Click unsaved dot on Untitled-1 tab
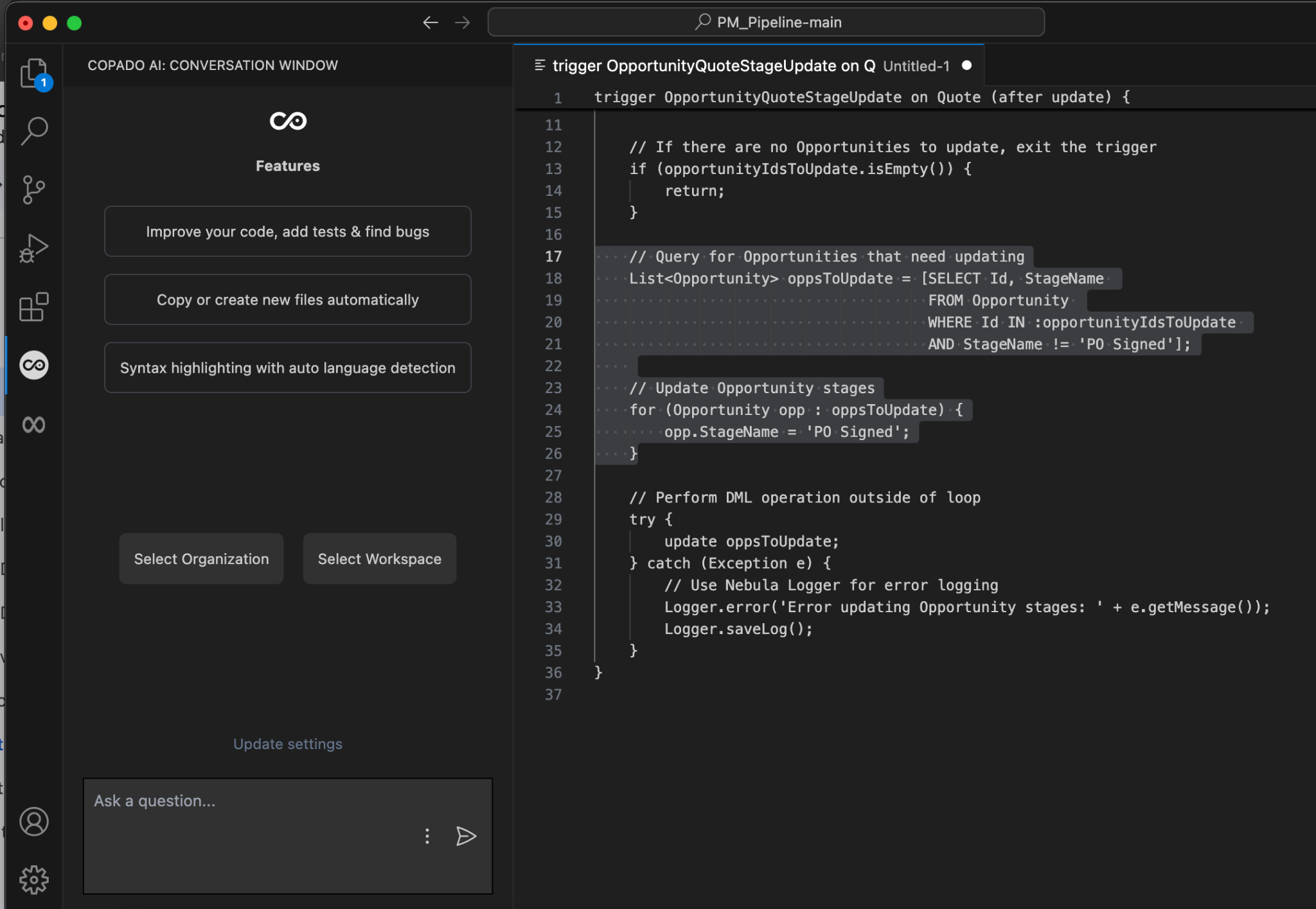The height and width of the screenshot is (909, 1316). [x=966, y=66]
